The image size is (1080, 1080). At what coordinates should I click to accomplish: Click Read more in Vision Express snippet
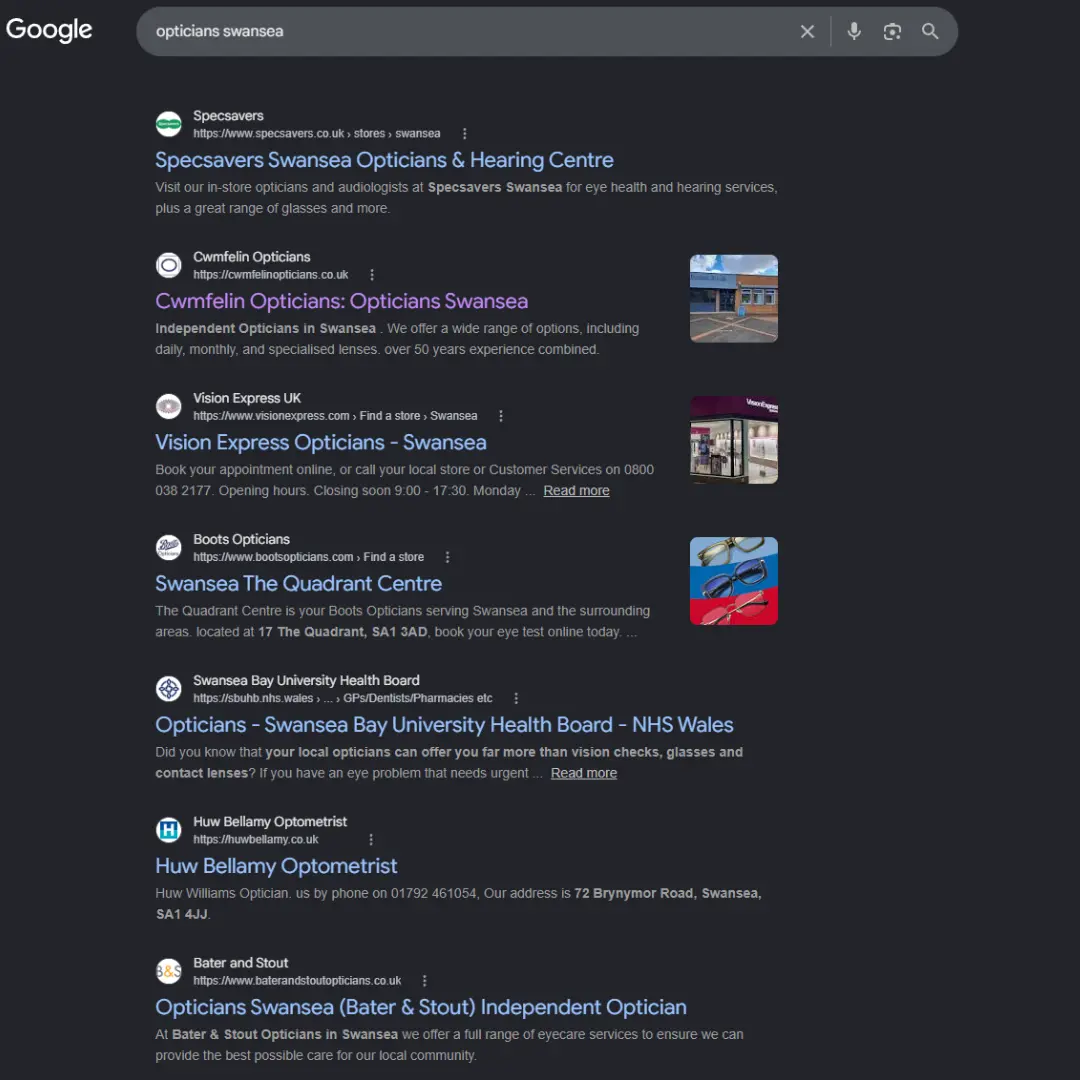(x=577, y=490)
